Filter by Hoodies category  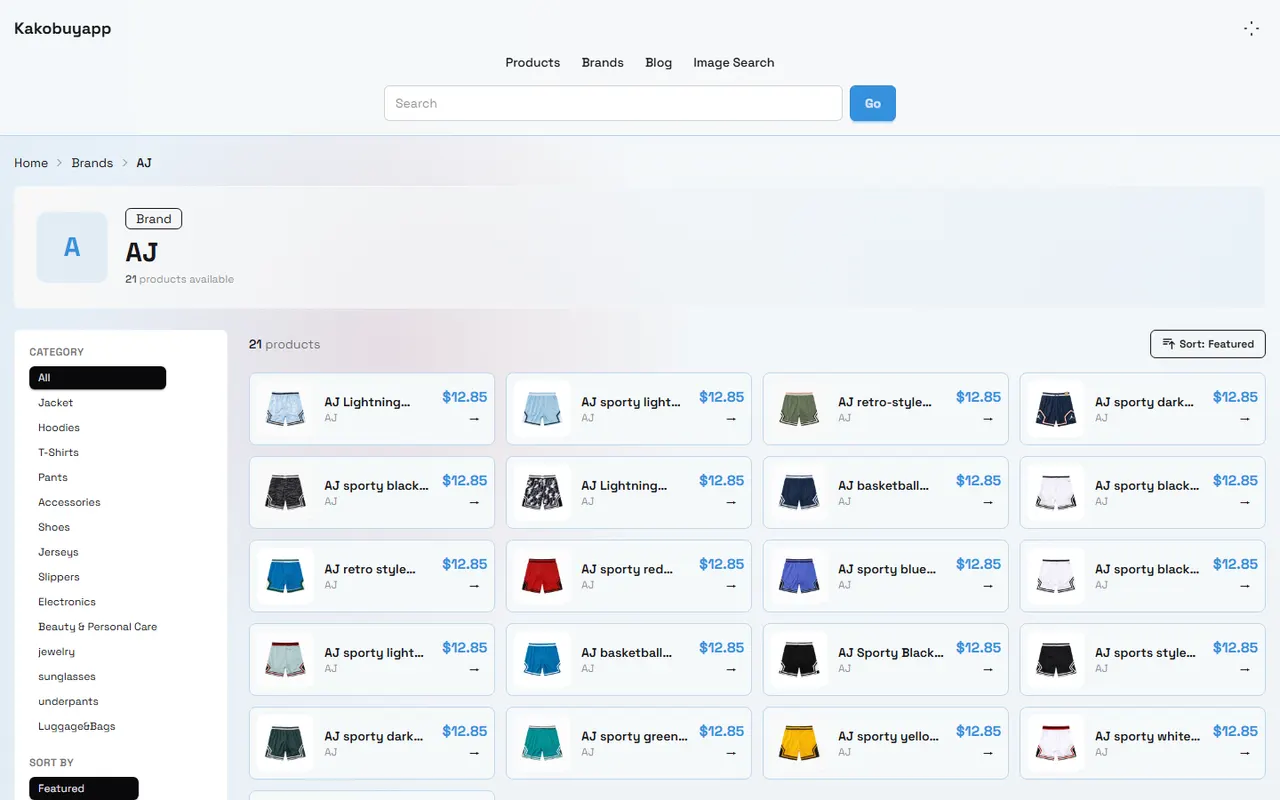[59, 428]
